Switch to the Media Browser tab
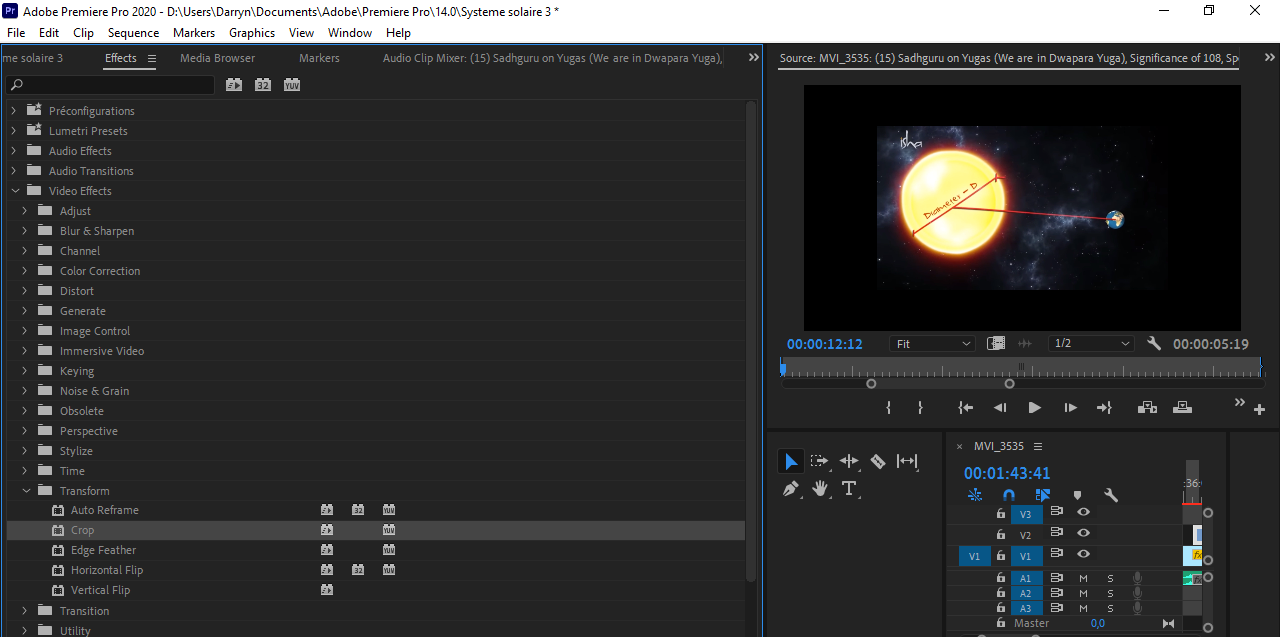The image size is (1280, 637). click(x=216, y=57)
